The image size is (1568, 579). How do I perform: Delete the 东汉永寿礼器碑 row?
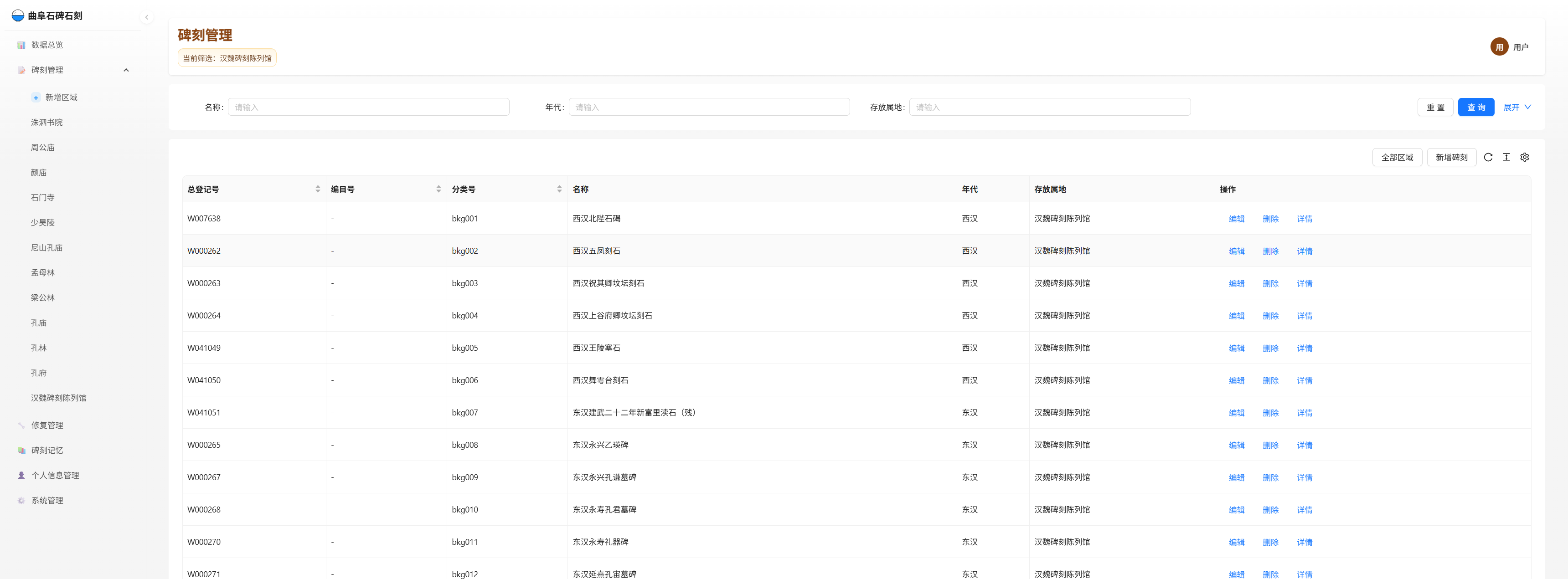(1270, 542)
